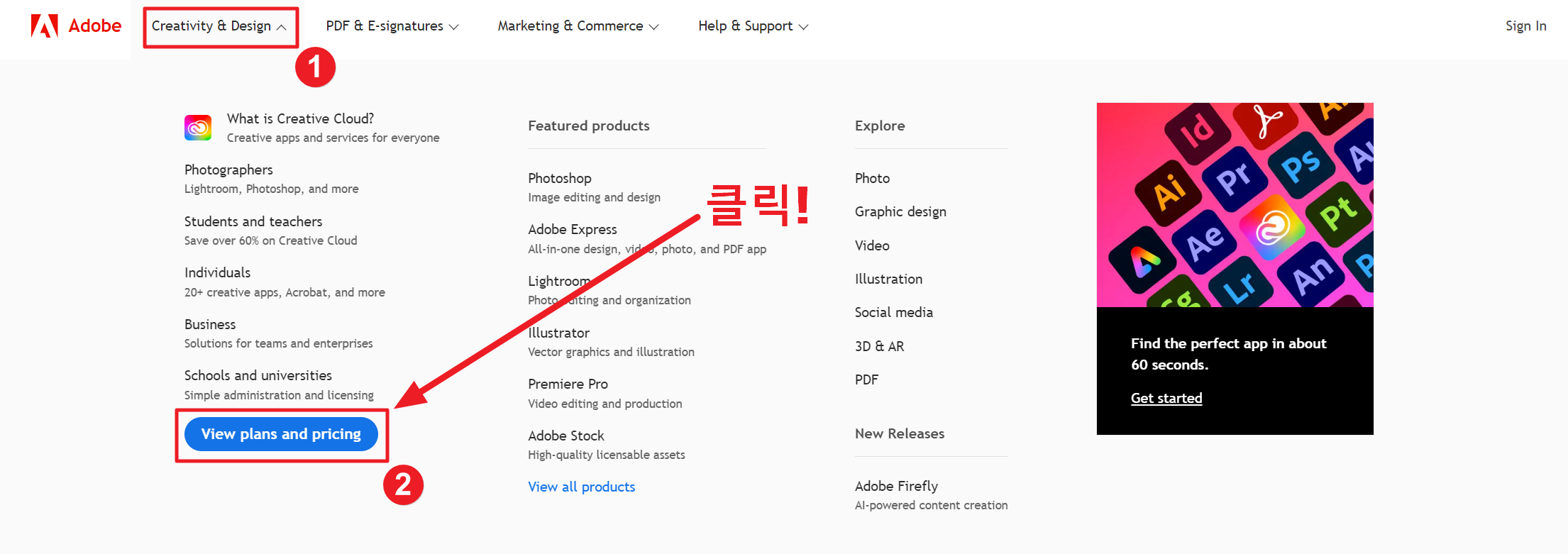Open Adobe Firefly new release
Viewport: 1568px width, 554px height.
pyautogui.click(x=931, y=495)
